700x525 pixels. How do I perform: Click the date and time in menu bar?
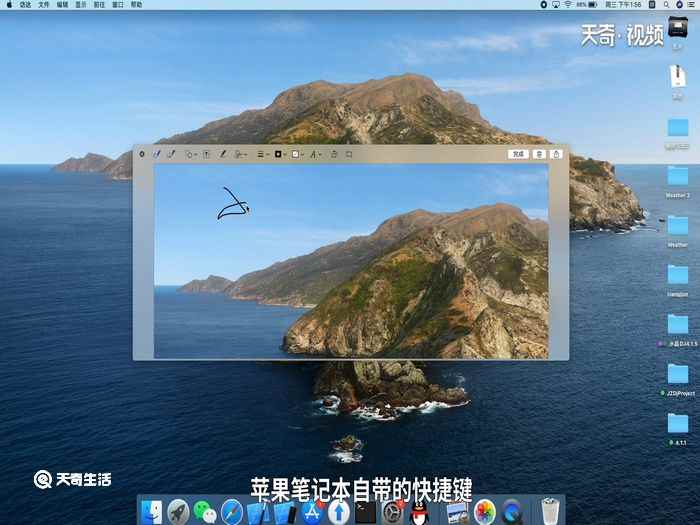623,4
